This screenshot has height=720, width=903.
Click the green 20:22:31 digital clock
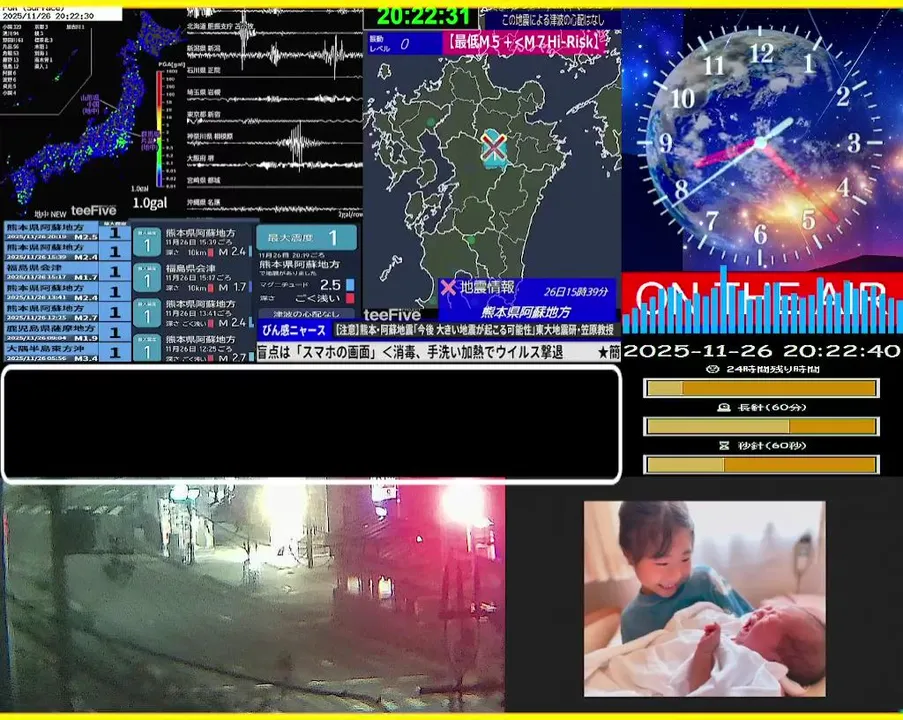click(423, 17)
